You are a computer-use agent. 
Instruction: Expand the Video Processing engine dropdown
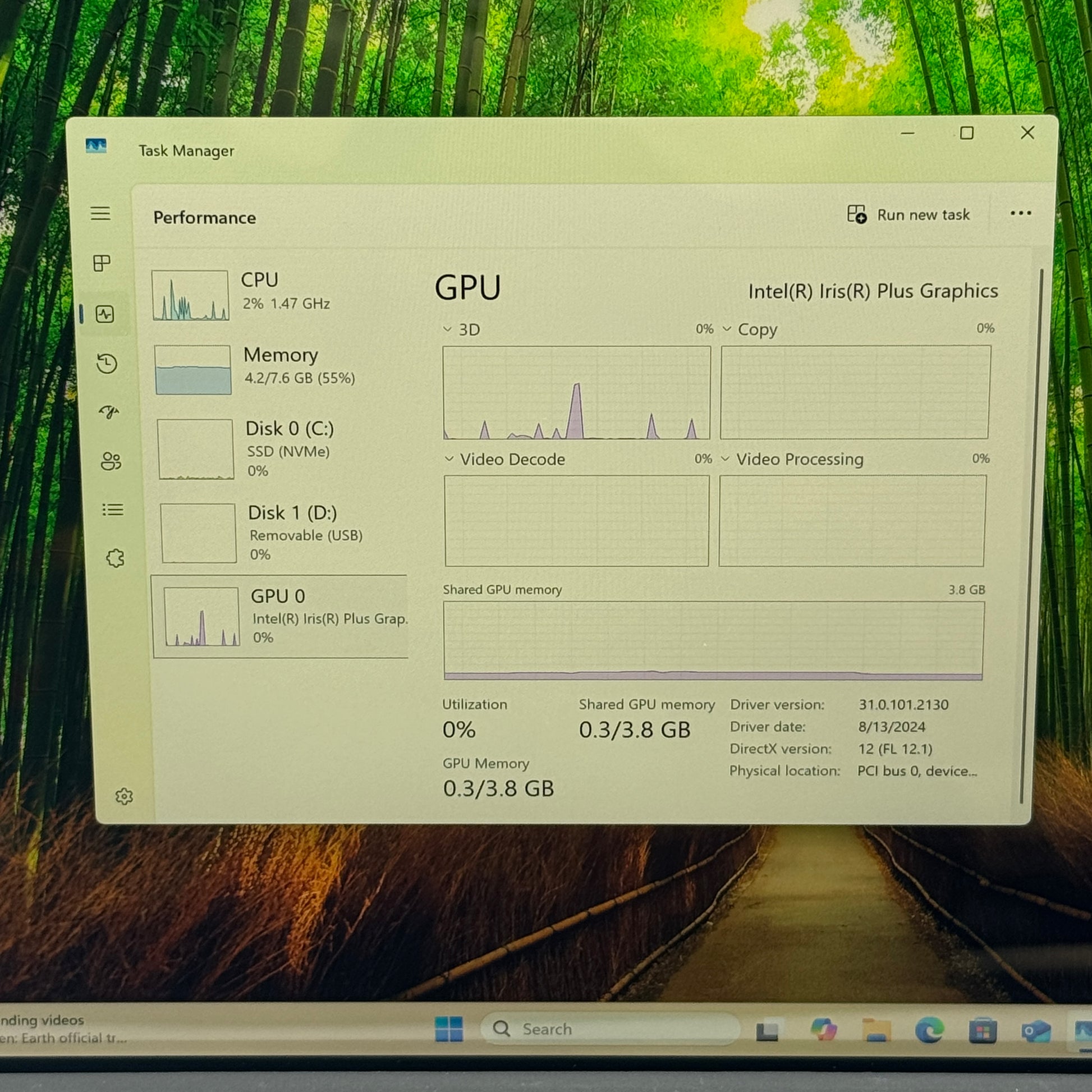[x=725, y=458]
